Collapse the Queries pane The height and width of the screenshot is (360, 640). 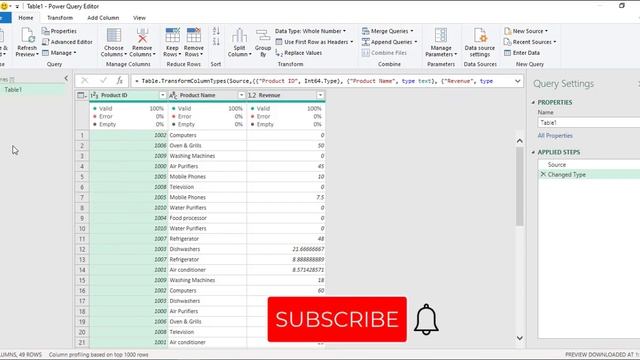click(66, 78)
